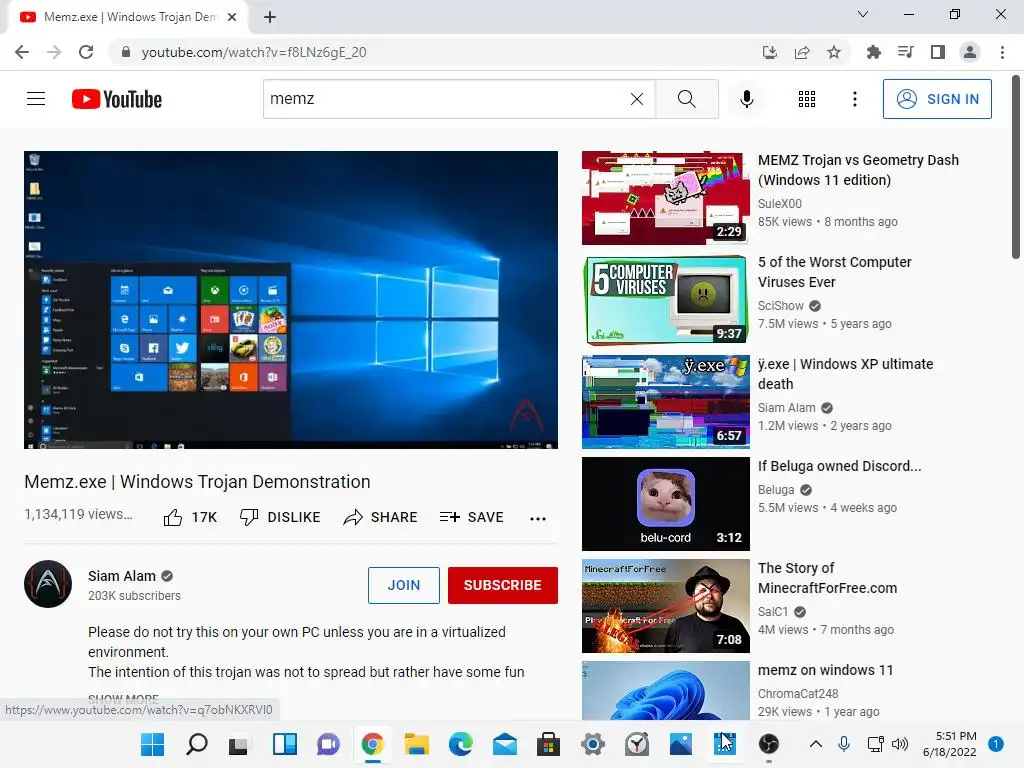The width and height of the screenshot is (1024, 768).
Task: Open the SciShow channel name
Action: (780, 306)
